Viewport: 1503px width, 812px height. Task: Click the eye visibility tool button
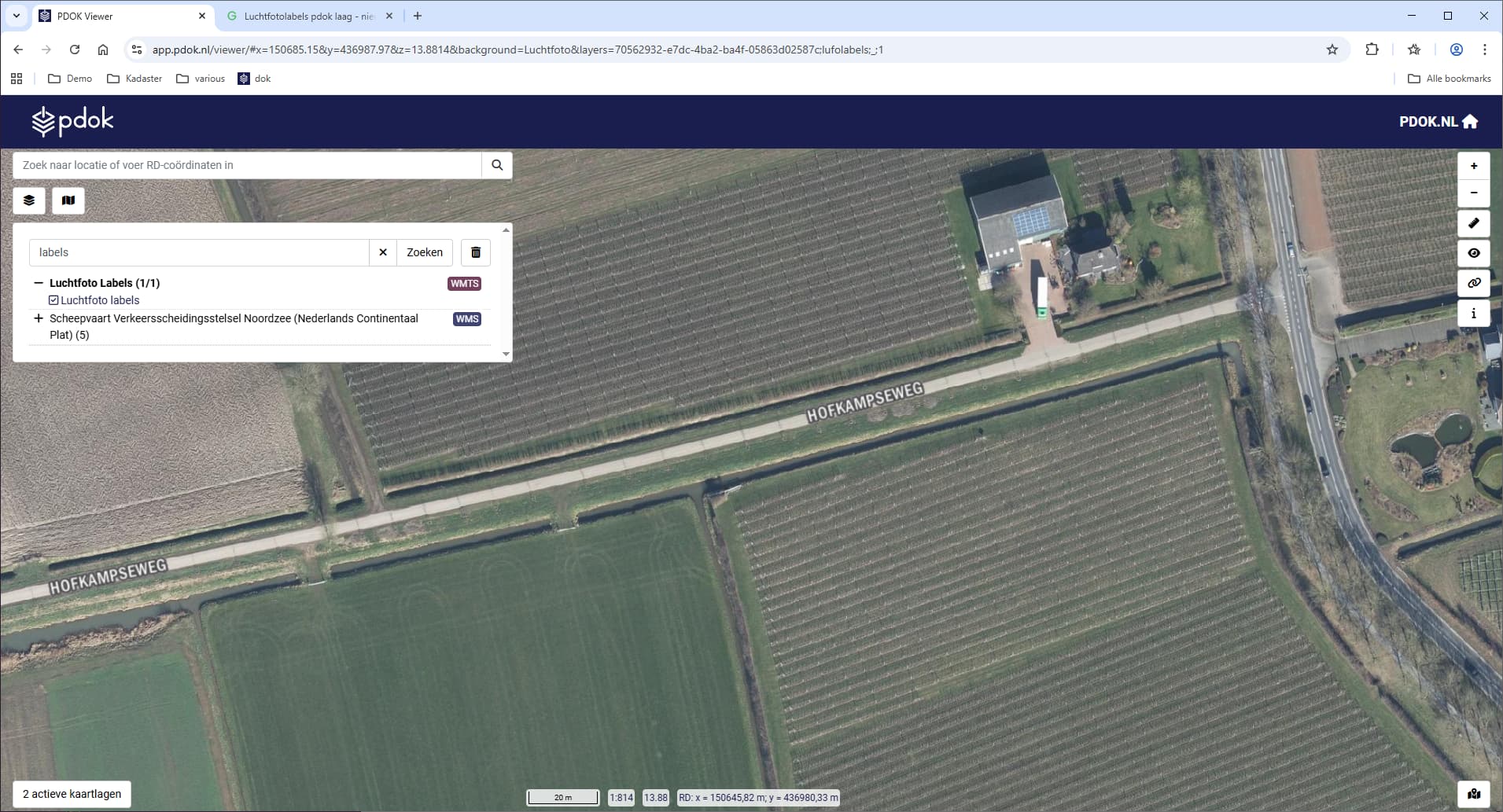(x=1473, y=253)
